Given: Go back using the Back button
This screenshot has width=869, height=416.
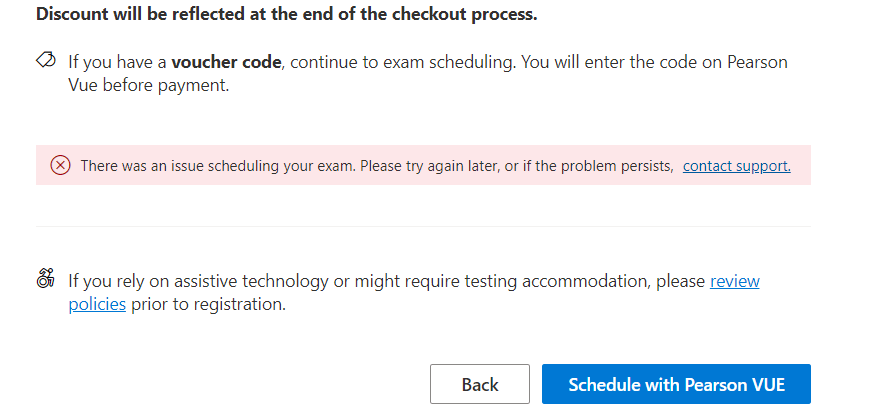Looking at the screenshot, I should [x=480, y=384].
